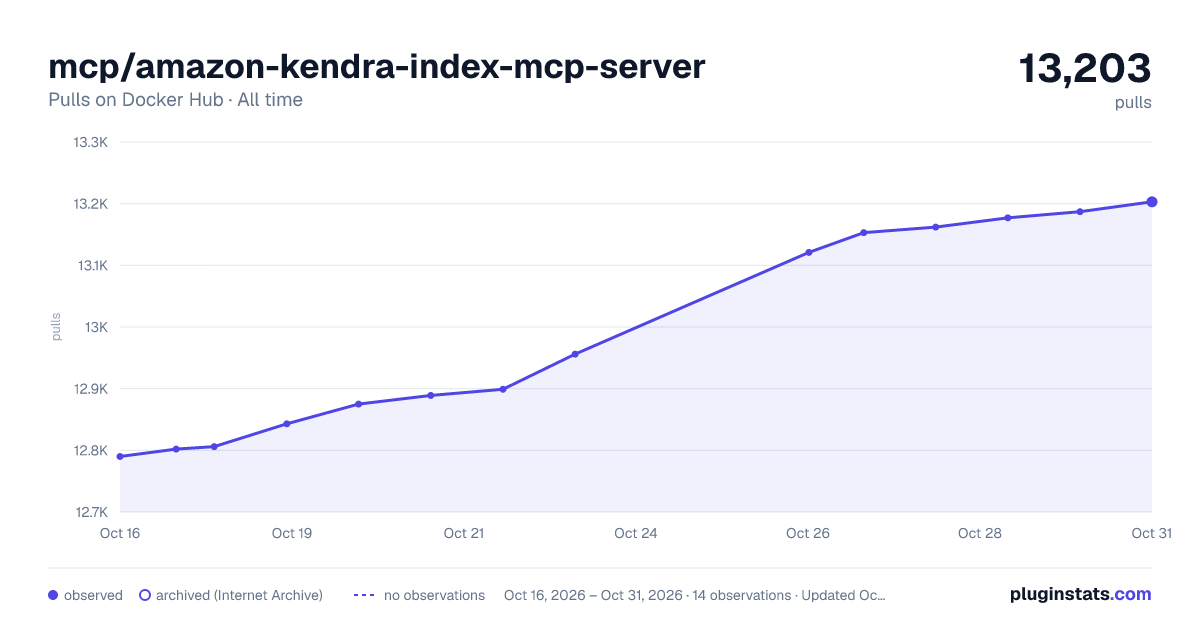The image size is (1200, 630).
Task: Click the Oct 28 axis label
Action: click(x=980, y=533)
